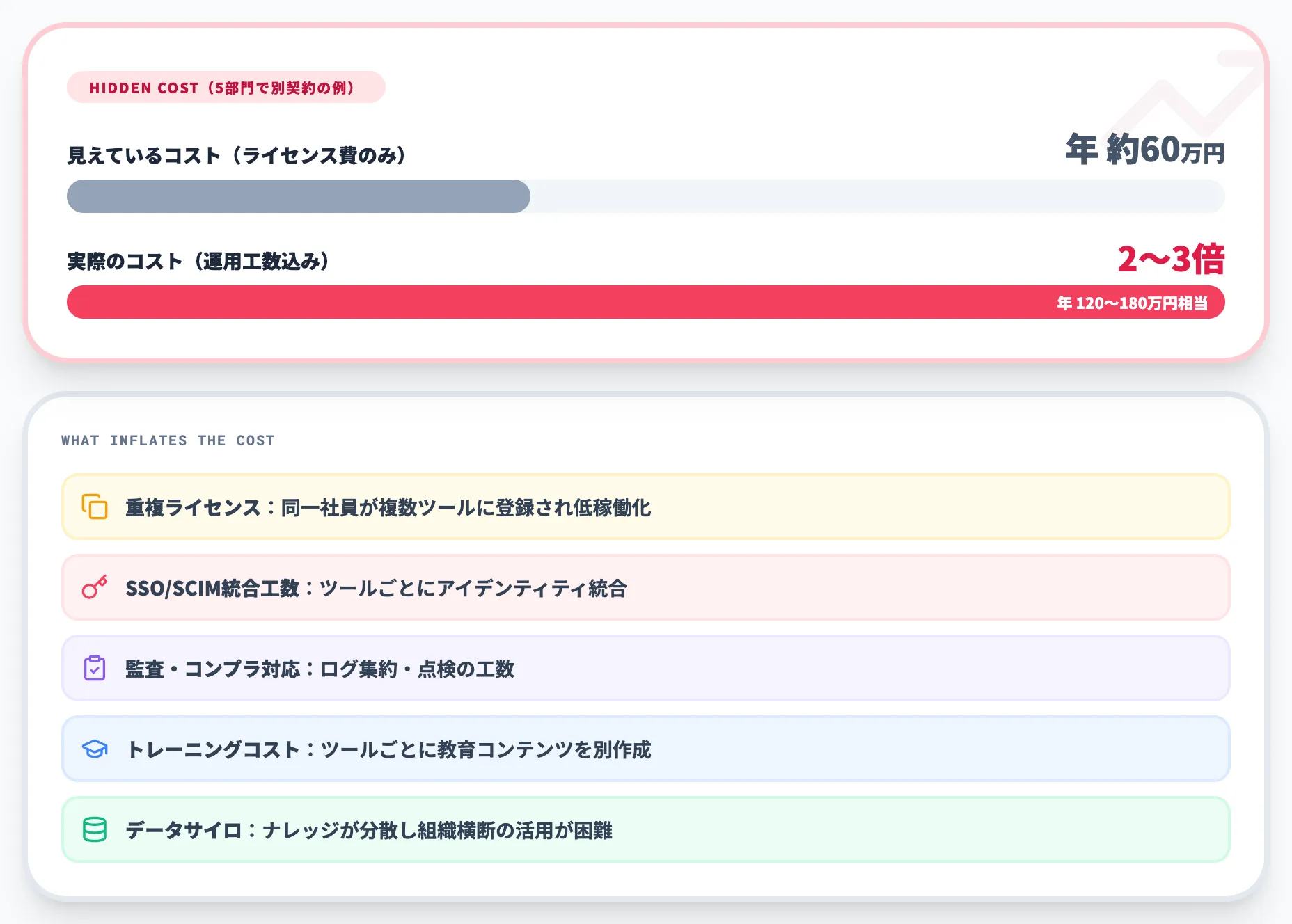Click the HIDDEN COST badge
This screenshot has width=1292, height=924.
pyautogui.click(x=226, y=87)
